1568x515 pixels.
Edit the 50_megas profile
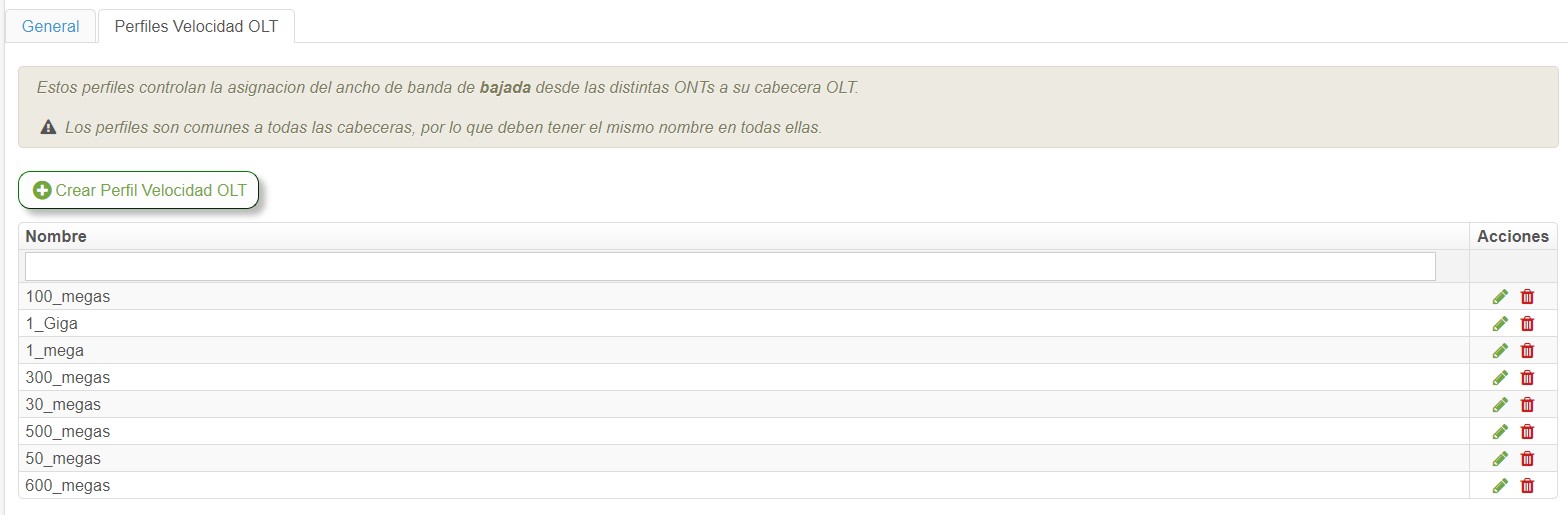[1500, 459]
